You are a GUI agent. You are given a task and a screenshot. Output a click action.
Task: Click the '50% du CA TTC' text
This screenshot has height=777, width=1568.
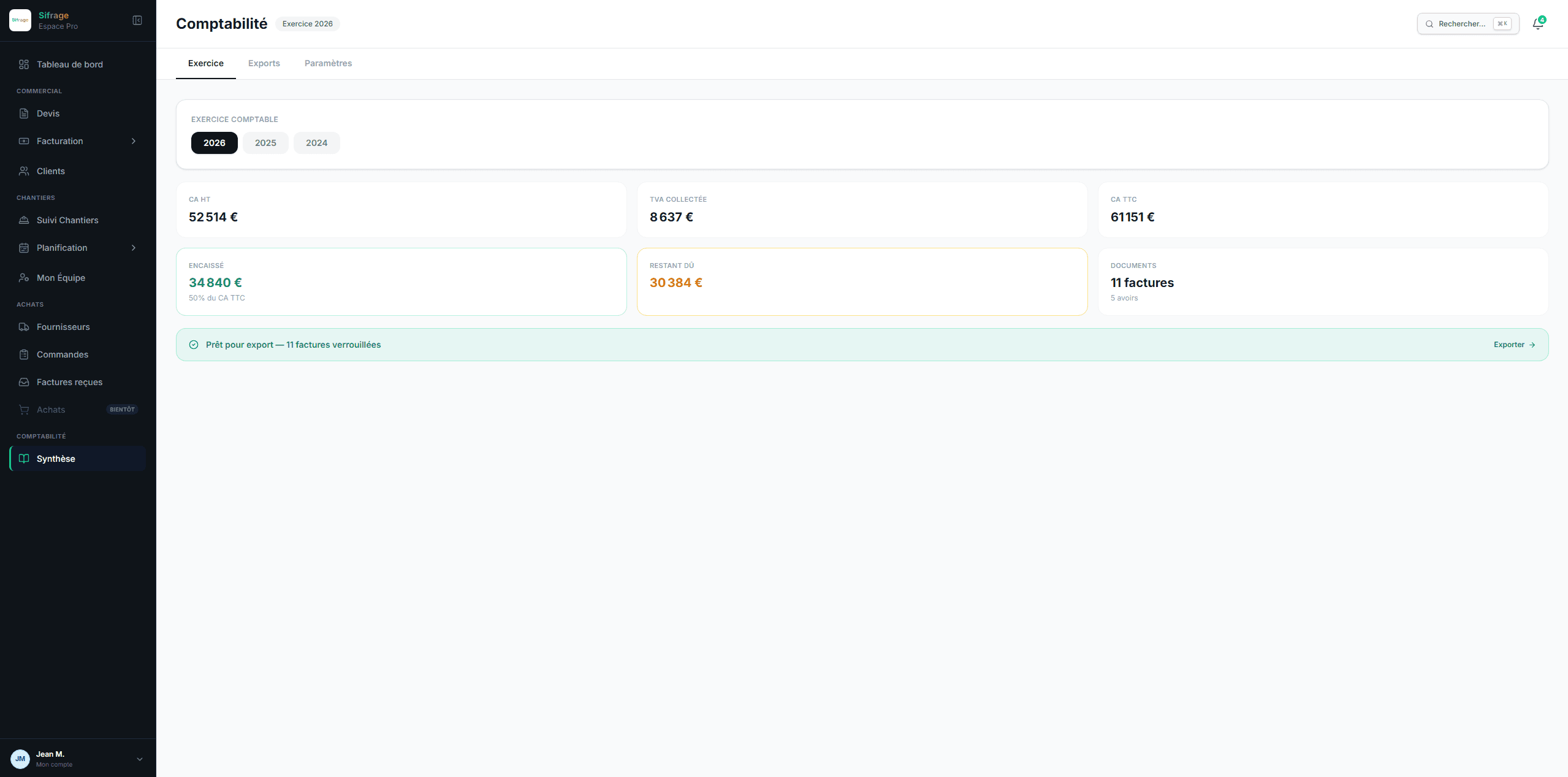pos(217,298)
